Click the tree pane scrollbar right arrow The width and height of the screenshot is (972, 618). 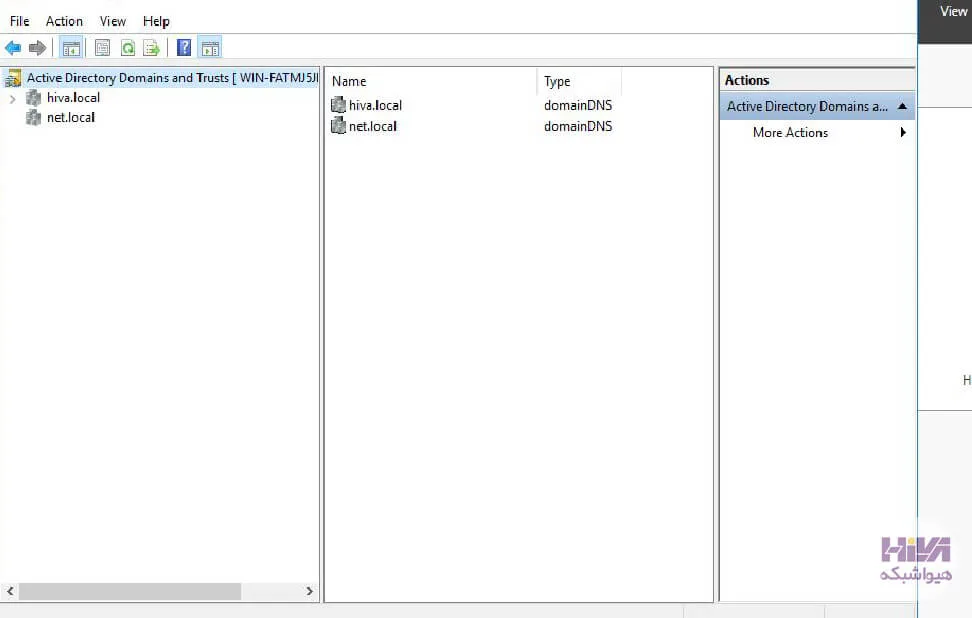pos(309,591)
